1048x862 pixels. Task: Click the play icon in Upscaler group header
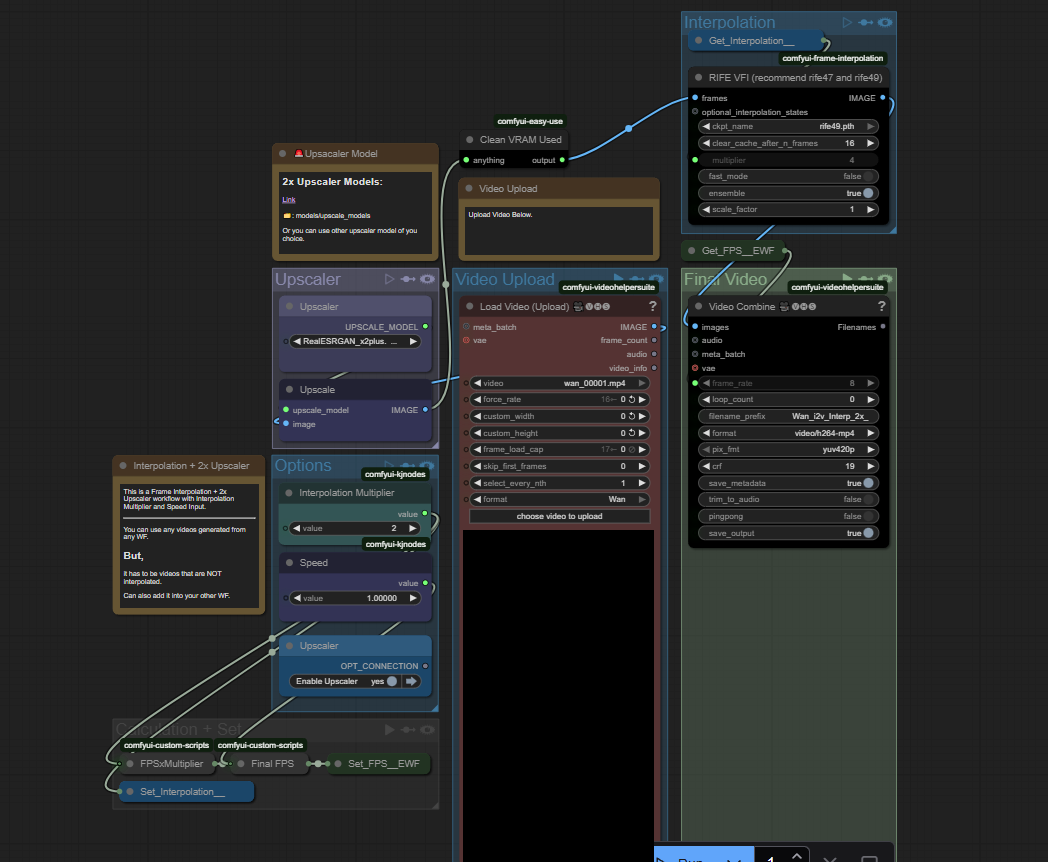pos(390,279)
